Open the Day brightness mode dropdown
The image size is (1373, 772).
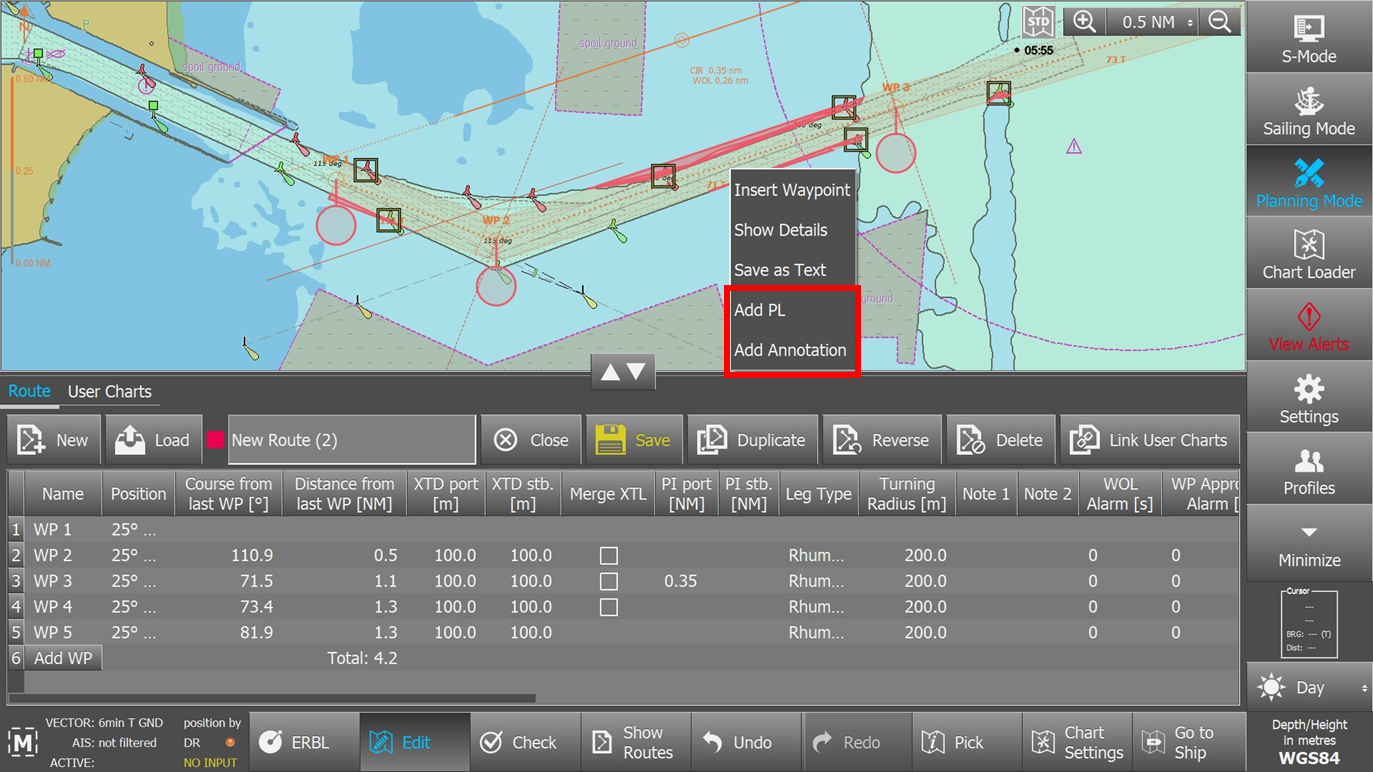(x=1309, y=688)
